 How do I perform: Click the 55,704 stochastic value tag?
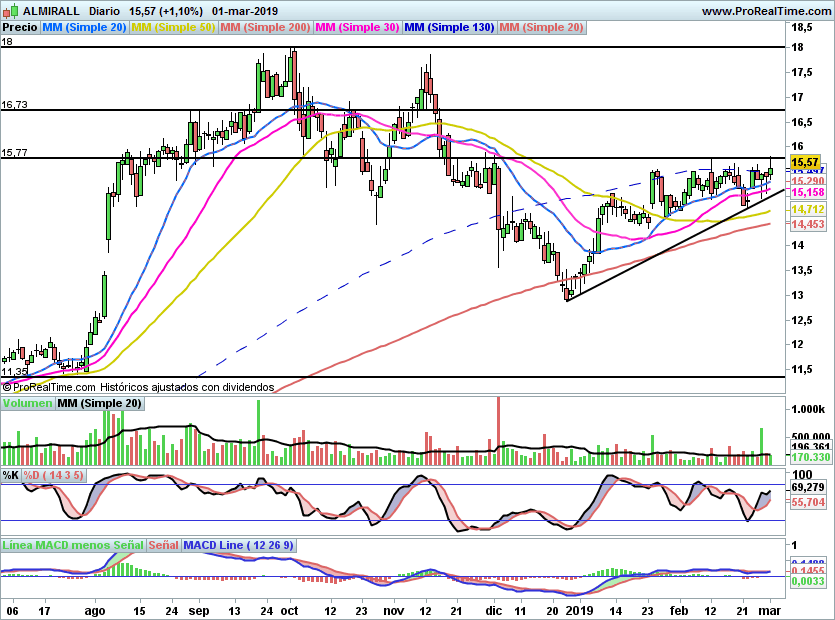tap(807, 502)
